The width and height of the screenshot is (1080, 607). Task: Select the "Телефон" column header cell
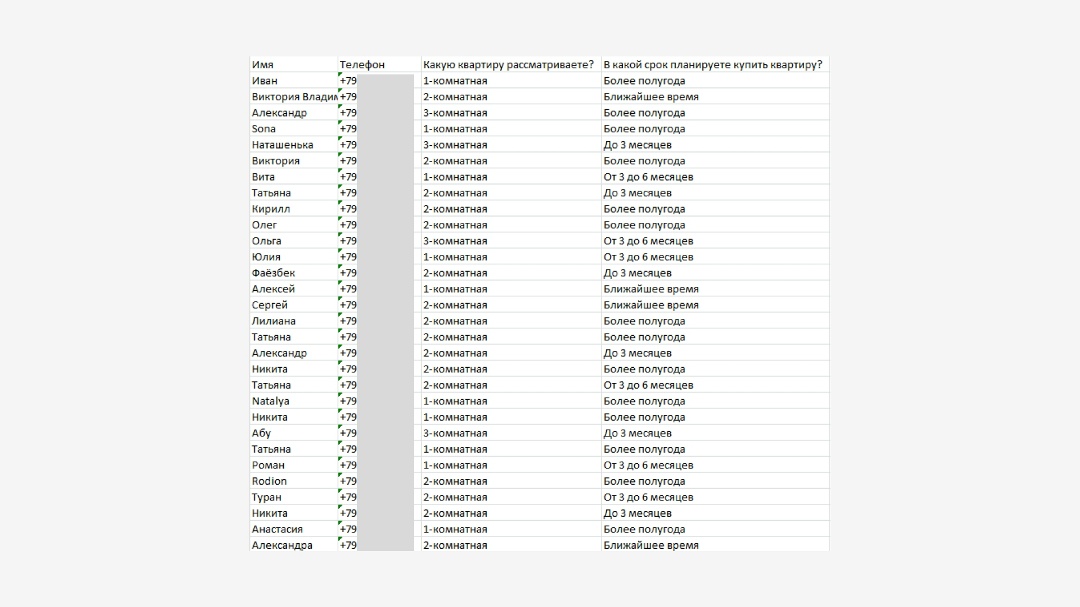(379, 64)
